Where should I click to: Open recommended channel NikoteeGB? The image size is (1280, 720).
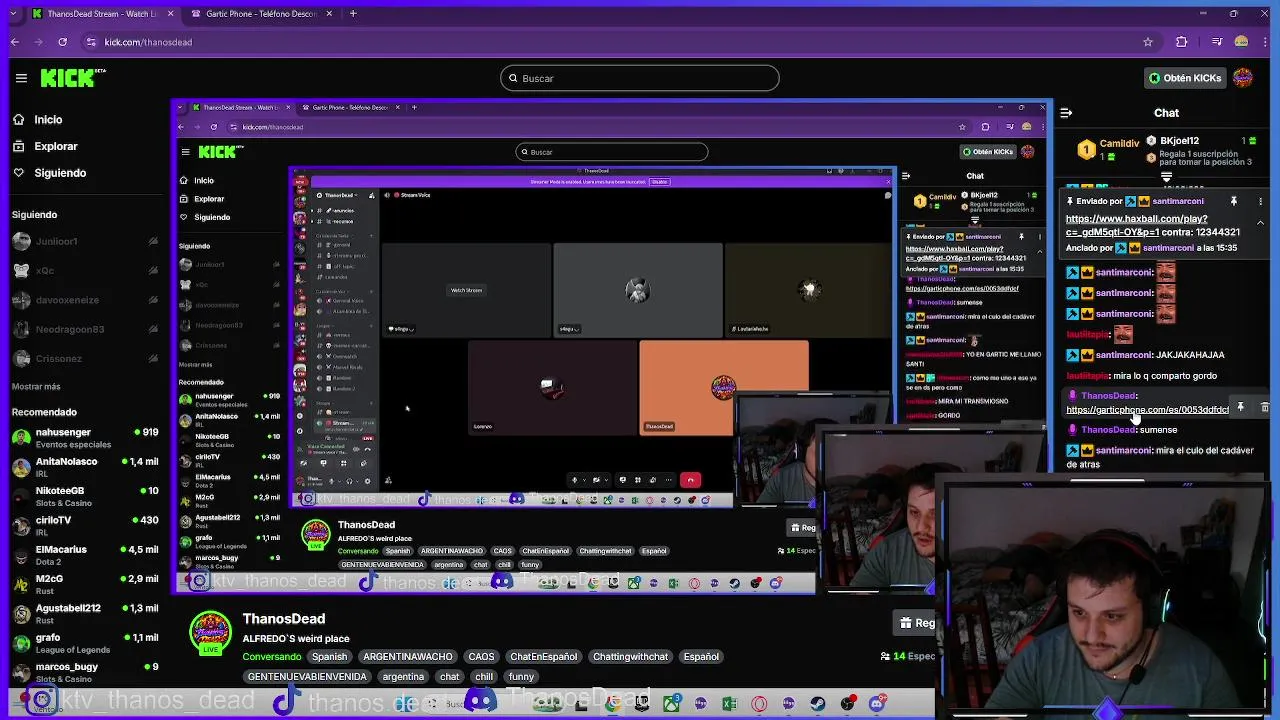coord(85,495)
